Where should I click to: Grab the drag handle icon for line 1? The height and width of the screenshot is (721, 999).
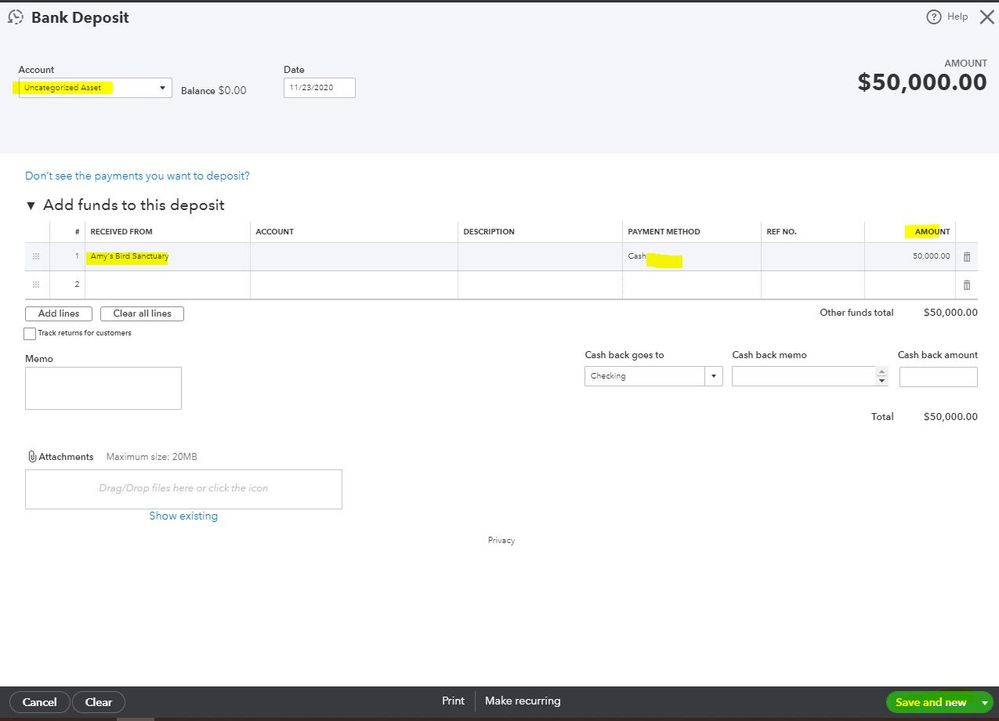[x=36, y=257]
